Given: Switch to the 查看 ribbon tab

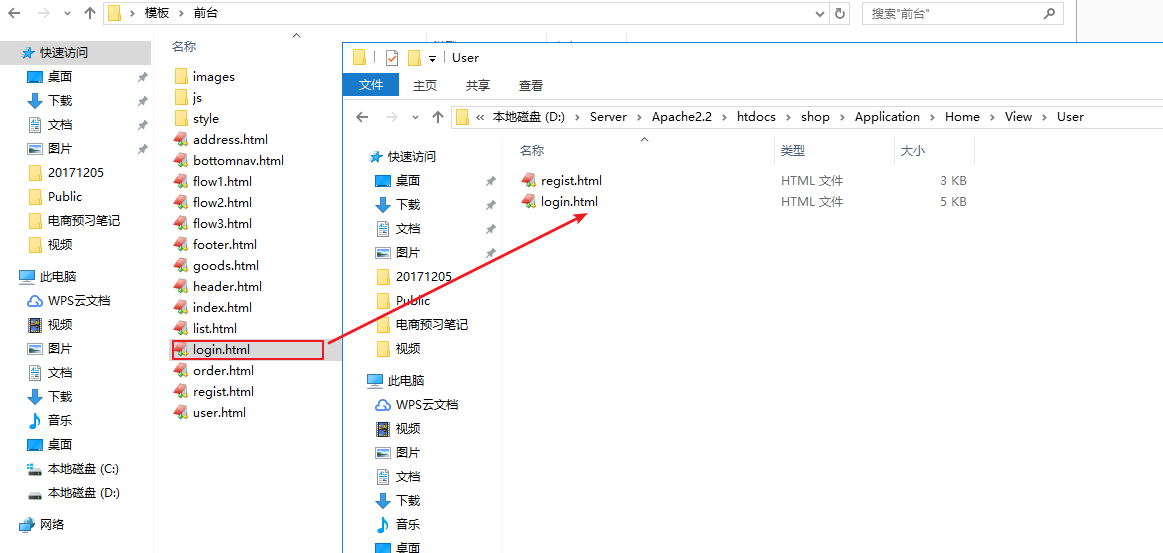Looking at the screenshot, I should [531, 86].
